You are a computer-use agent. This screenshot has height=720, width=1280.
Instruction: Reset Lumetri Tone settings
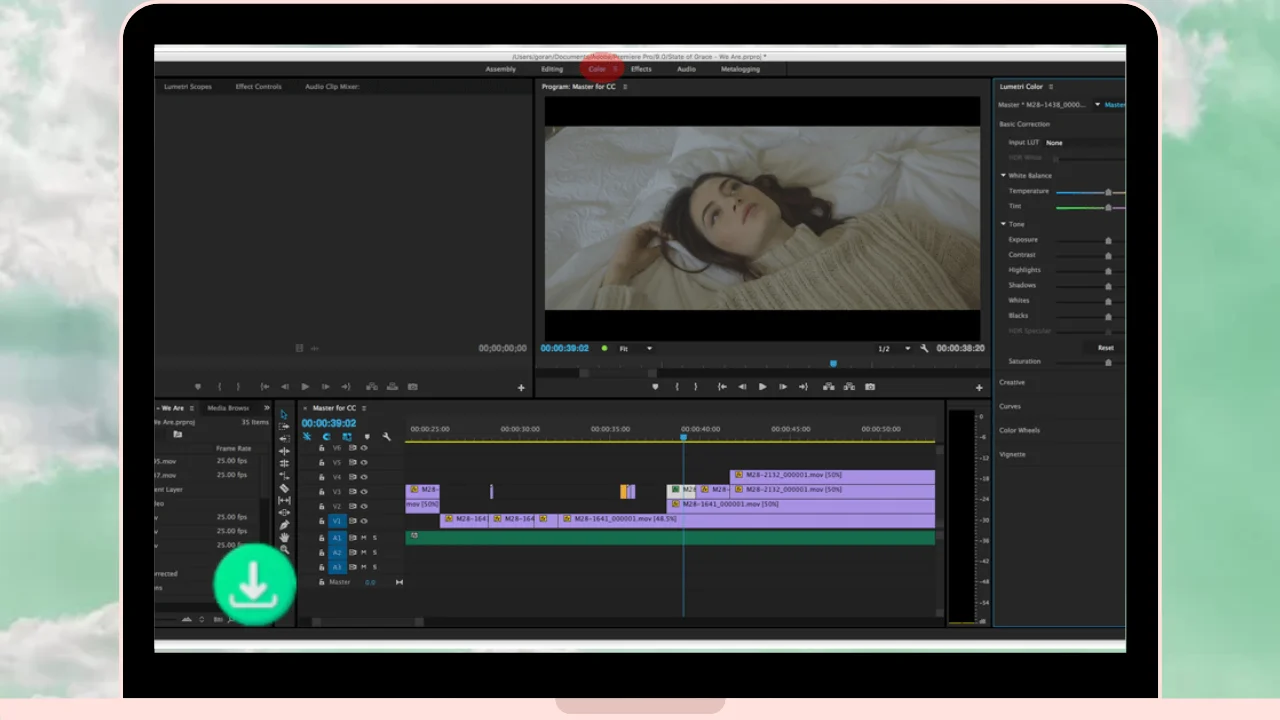point(1105,348)
